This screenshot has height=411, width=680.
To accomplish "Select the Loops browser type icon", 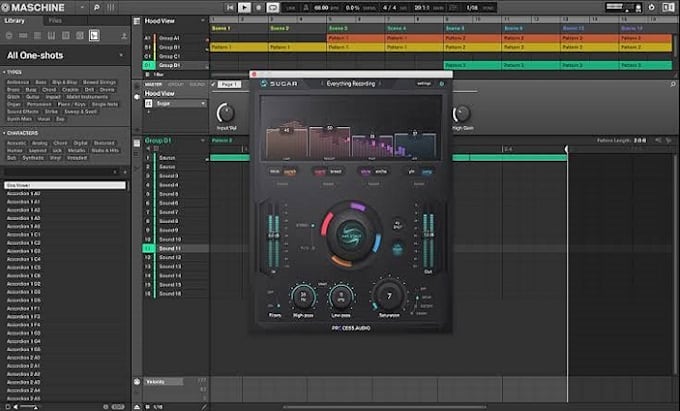I will click(80, 36).
